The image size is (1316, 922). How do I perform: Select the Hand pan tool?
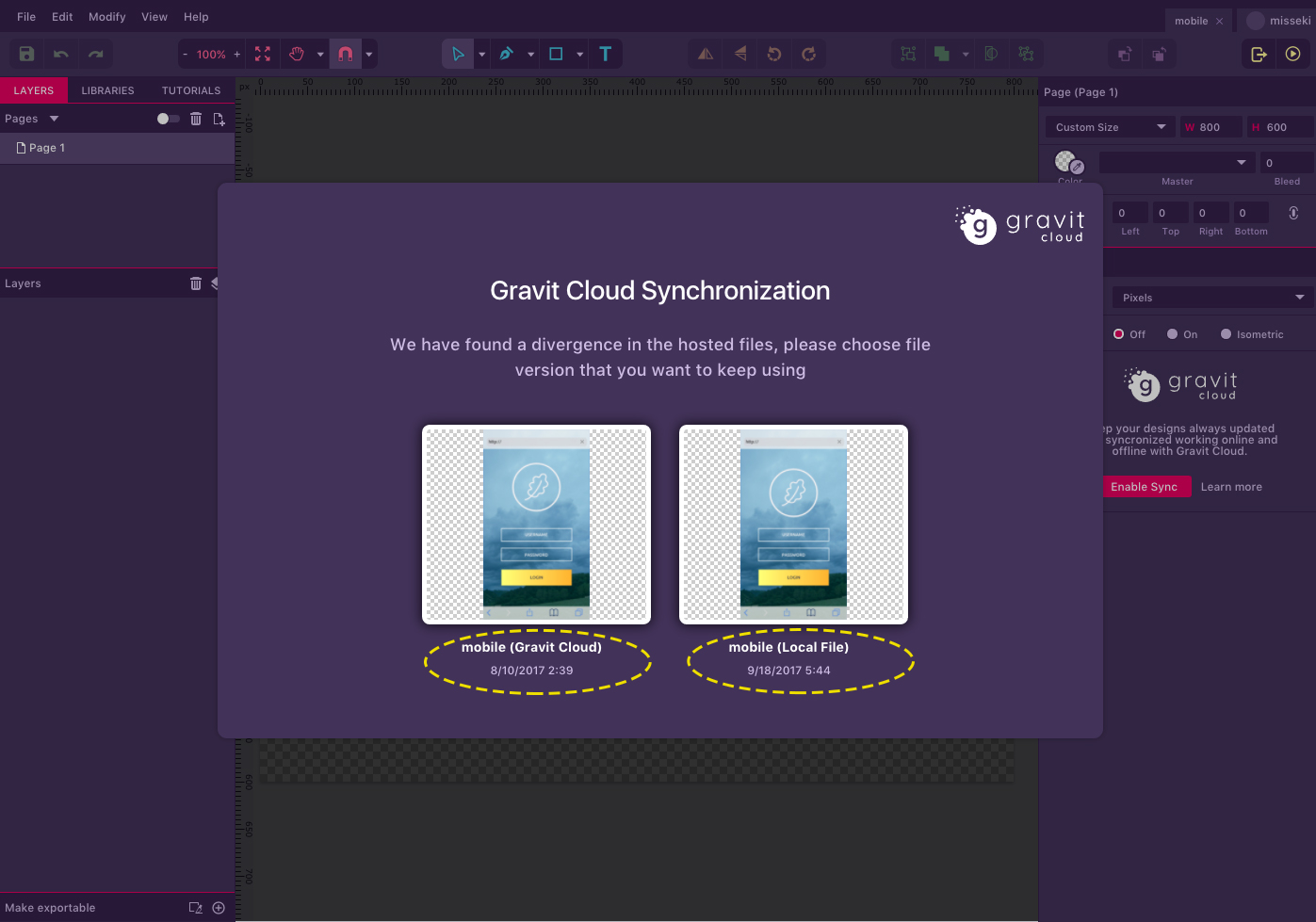click(x=297, y=54)
